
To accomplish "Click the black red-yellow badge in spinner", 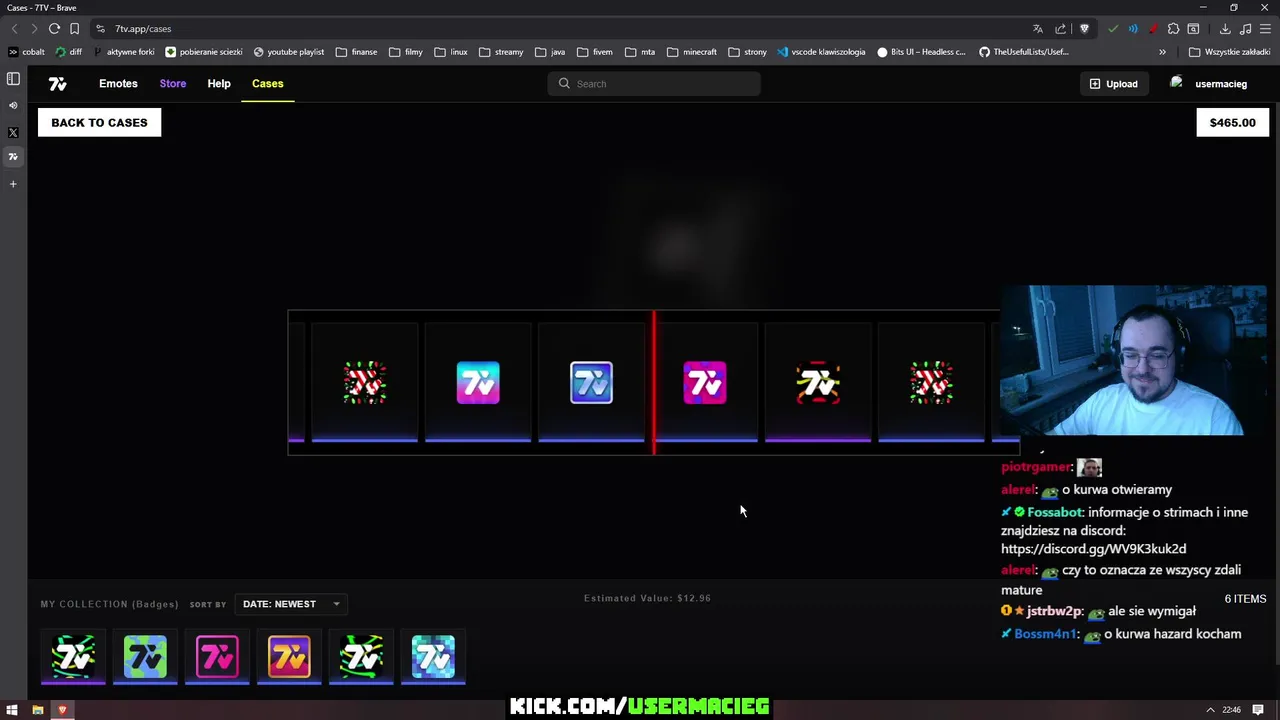I will pos(818,383).
